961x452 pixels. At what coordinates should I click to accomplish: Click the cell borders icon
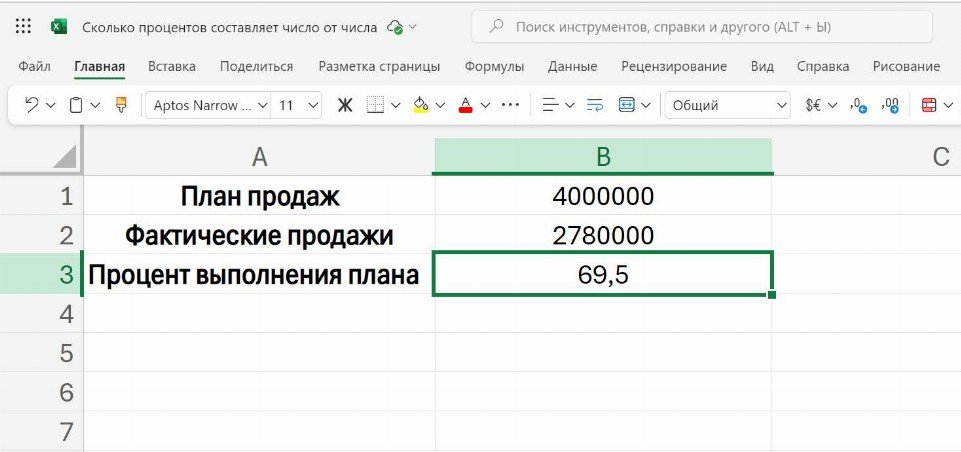[x=376, y=105]
